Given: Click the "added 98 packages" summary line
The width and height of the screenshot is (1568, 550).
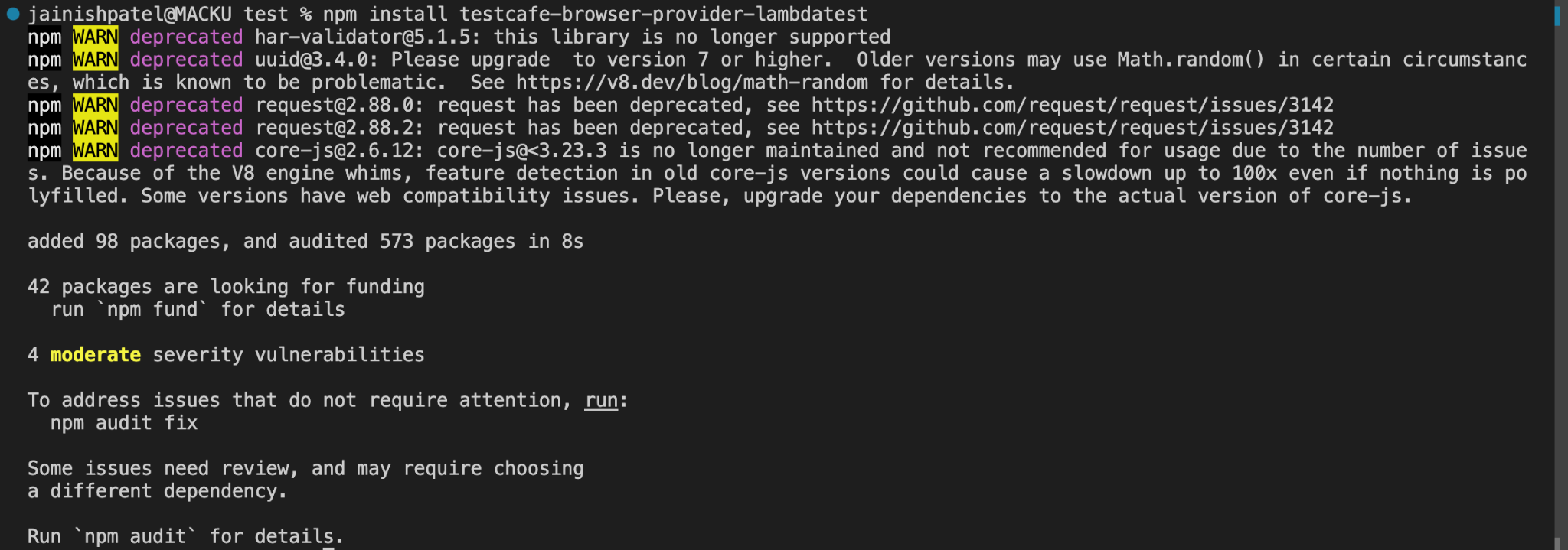Looking at the screenshot, I should (x=305, y=242).
